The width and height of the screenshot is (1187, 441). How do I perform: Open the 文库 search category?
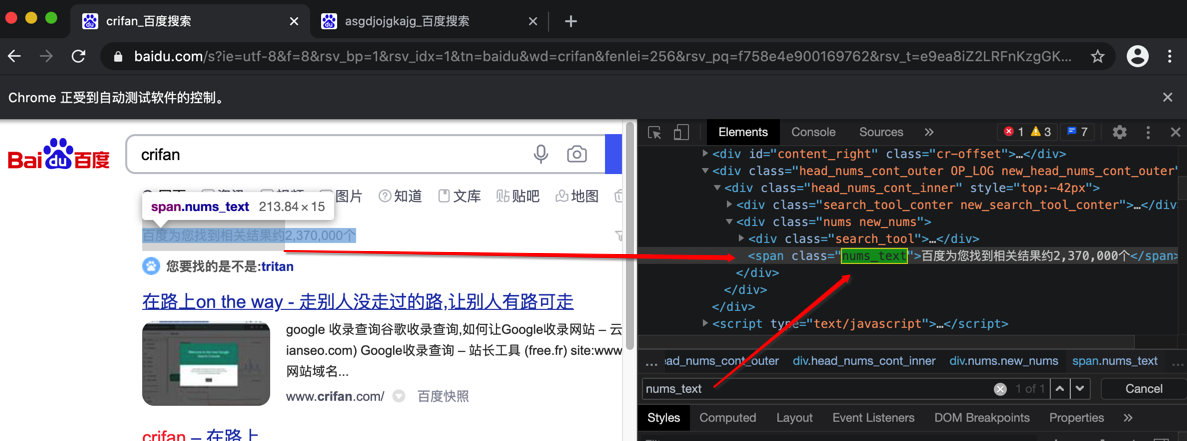(460, 197)
